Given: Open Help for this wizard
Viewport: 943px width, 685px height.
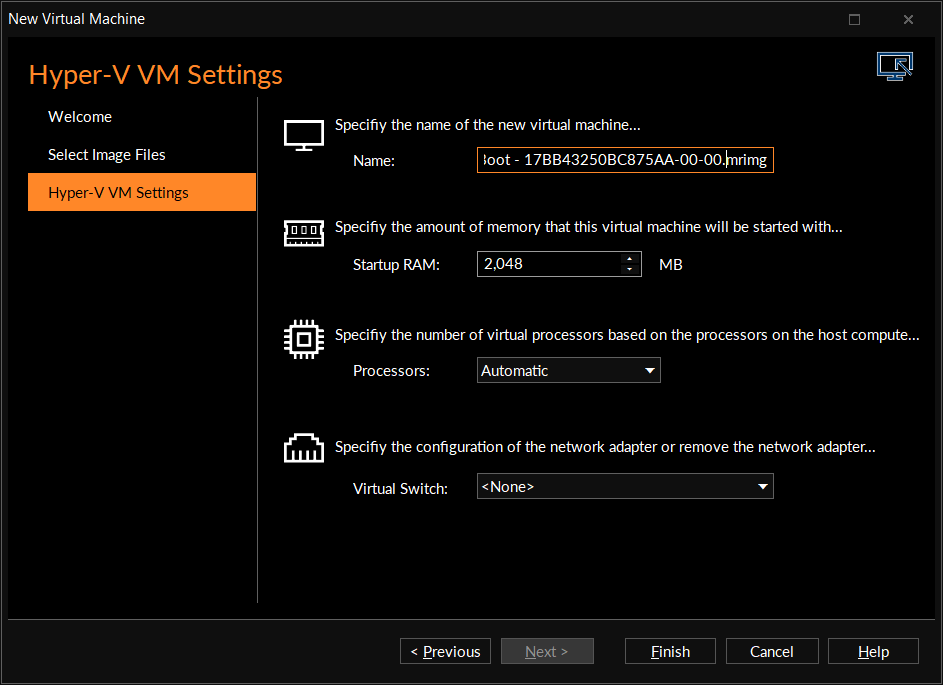Looking at the screenshot, I should coord(873,651).
